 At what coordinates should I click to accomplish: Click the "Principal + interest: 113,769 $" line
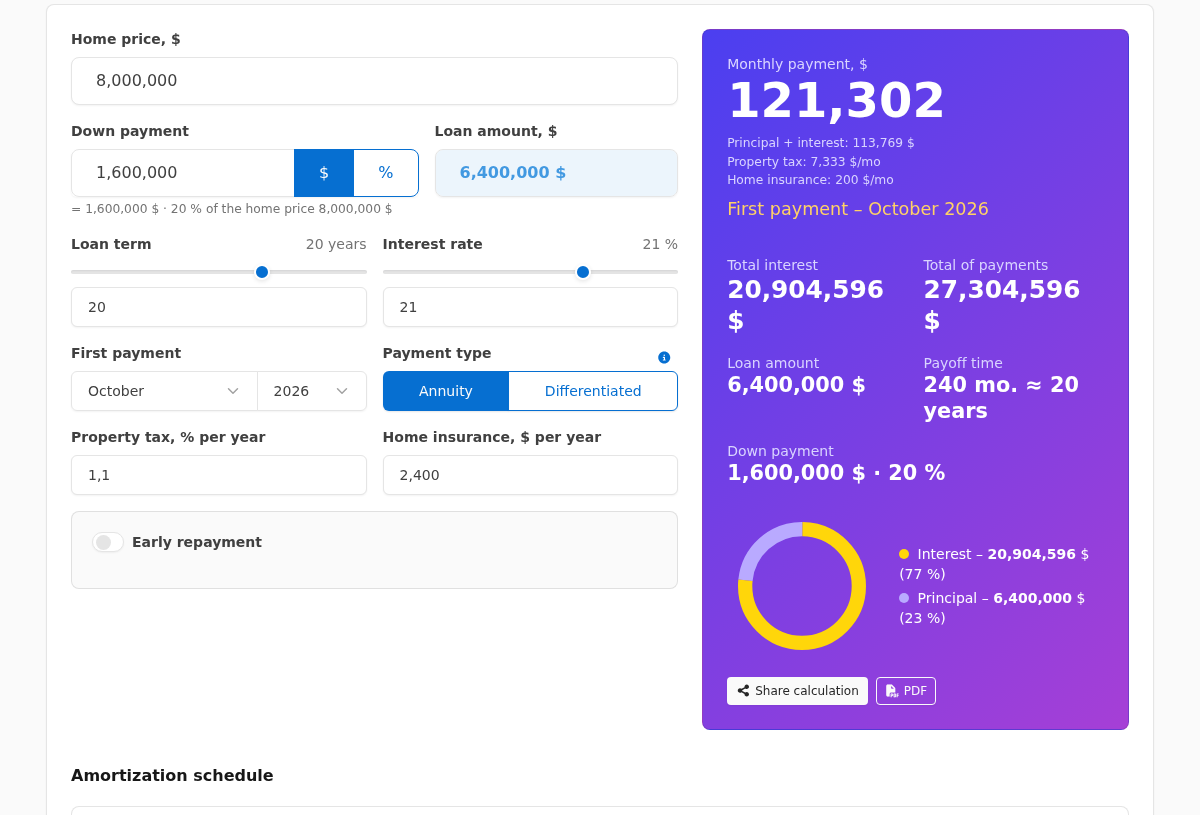pyautogui.click(x=821, y=143)
